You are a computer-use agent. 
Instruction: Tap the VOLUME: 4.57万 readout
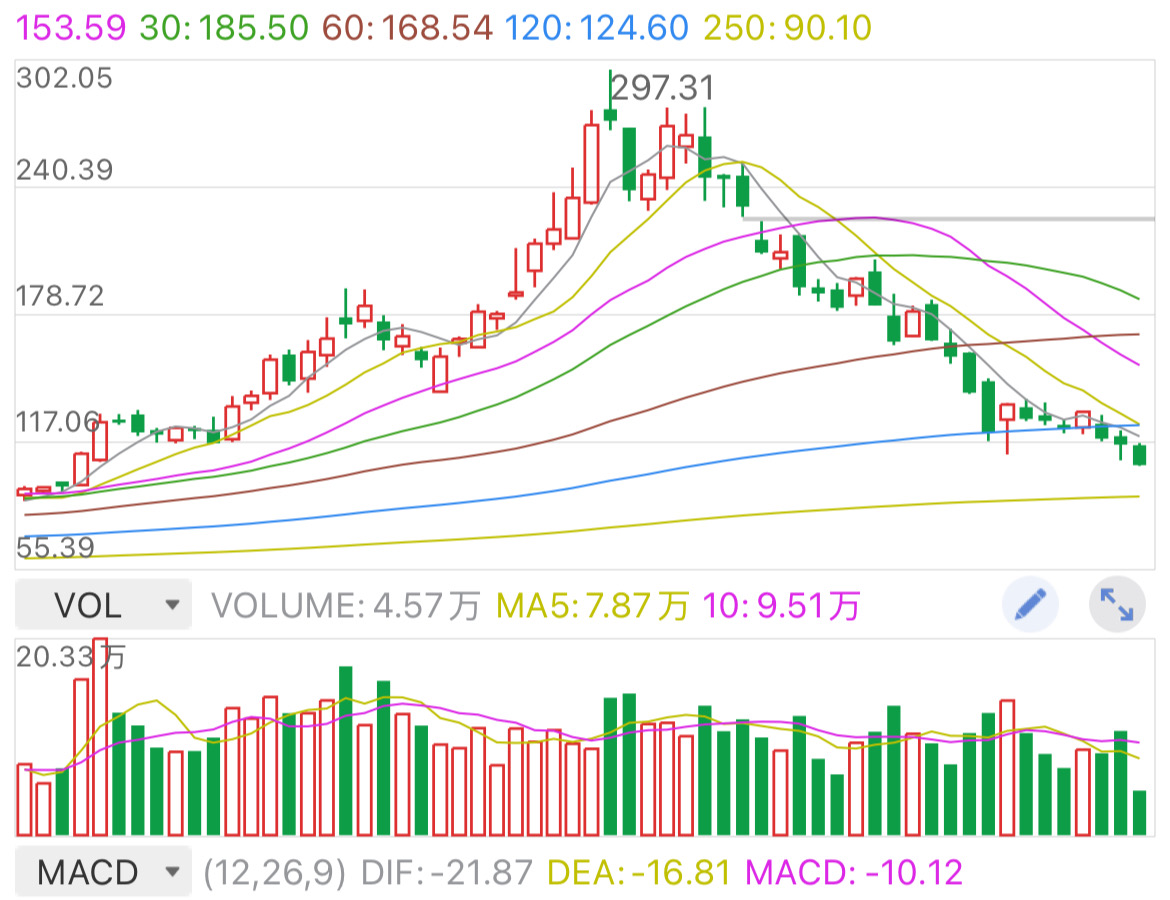(345, 605)
